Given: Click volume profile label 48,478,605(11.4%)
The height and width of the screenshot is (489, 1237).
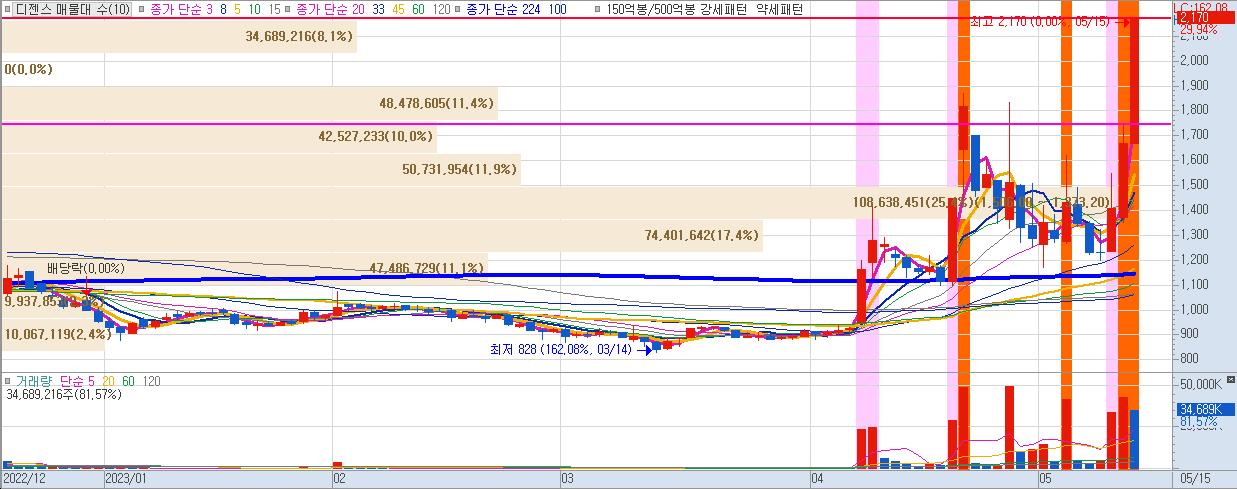Looking at the screenshot, I should [x=438, y=102].
